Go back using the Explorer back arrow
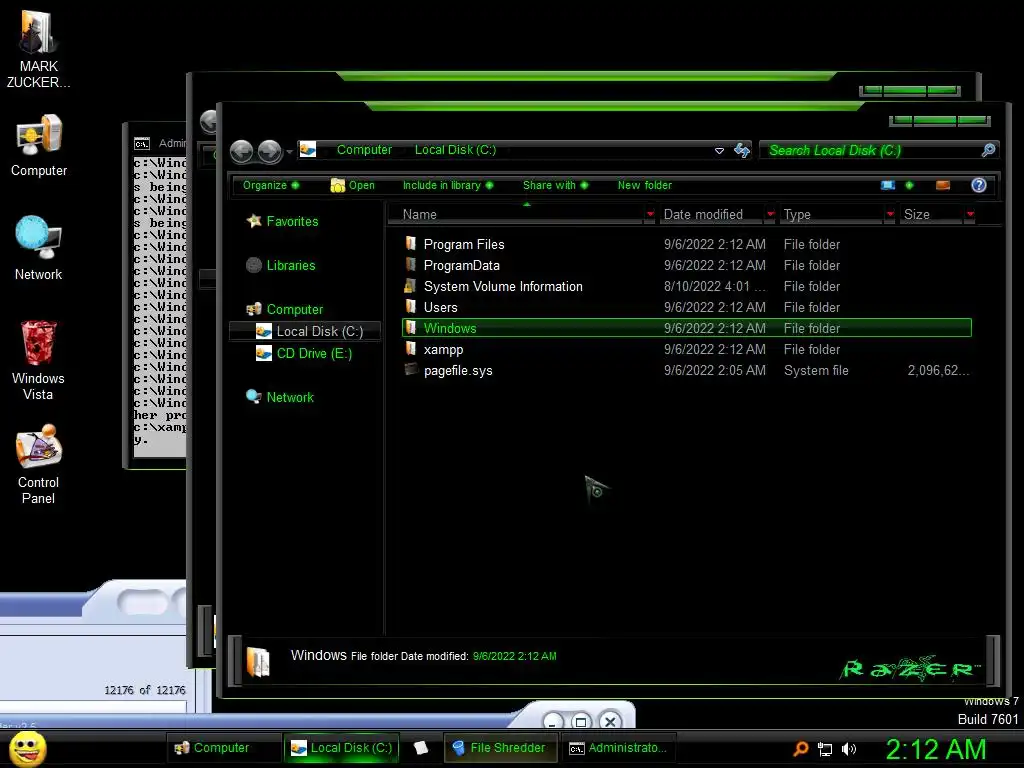 242,152
